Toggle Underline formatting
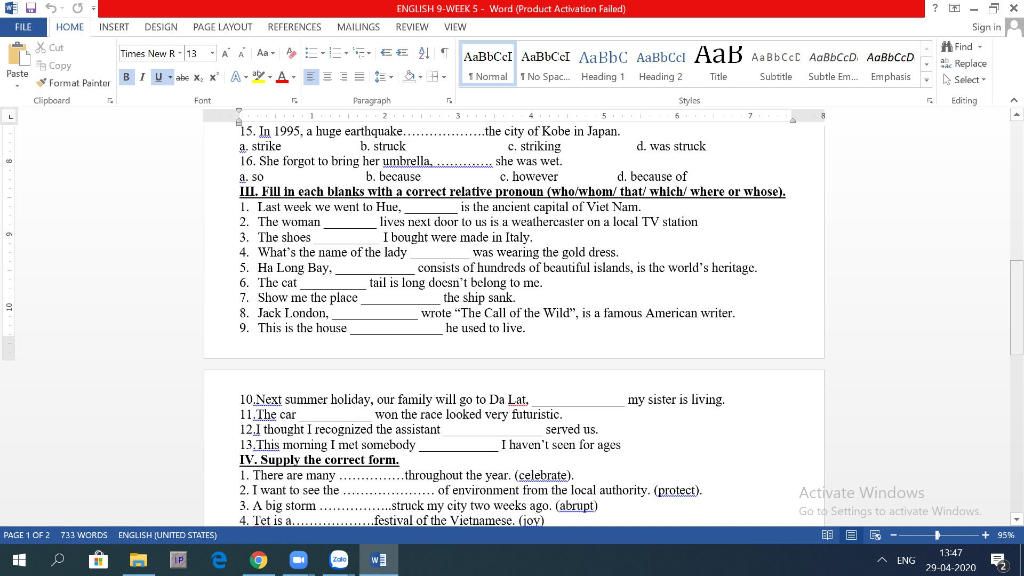1024x576 pixels. click(158, 77)
